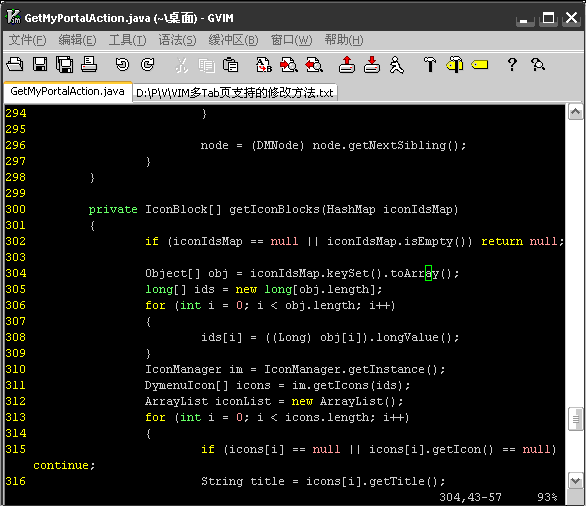Click the Redo toolbar icon

pyautogui.click(x=147, y=65)
